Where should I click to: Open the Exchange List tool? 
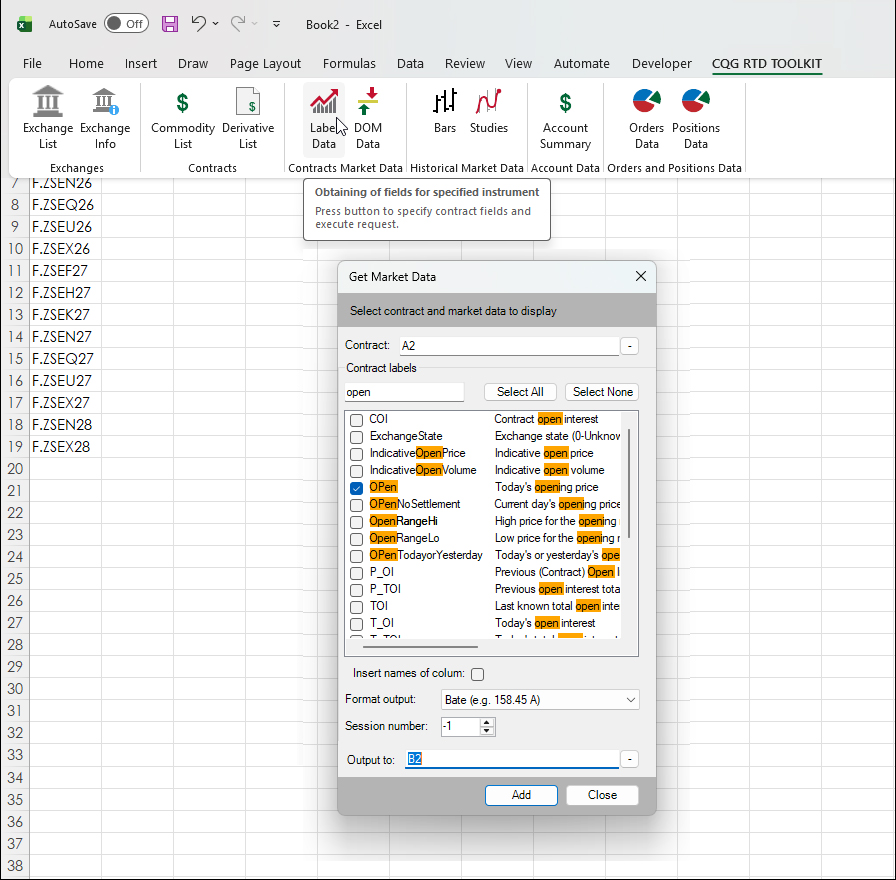coord(48,117)
